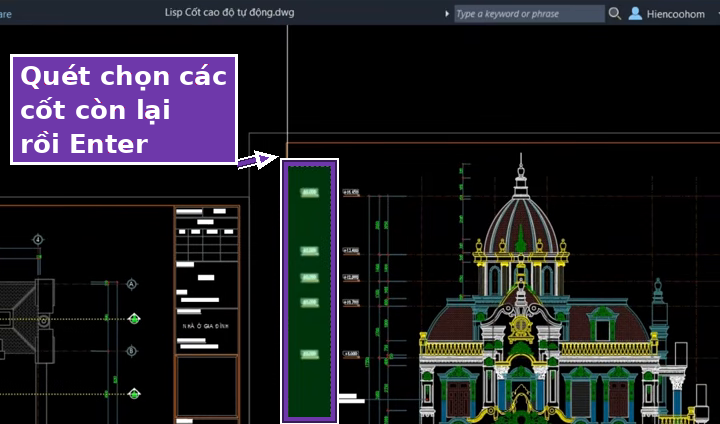
Task: Click the user account silhouette icon
Action: [x=635, y=14]
